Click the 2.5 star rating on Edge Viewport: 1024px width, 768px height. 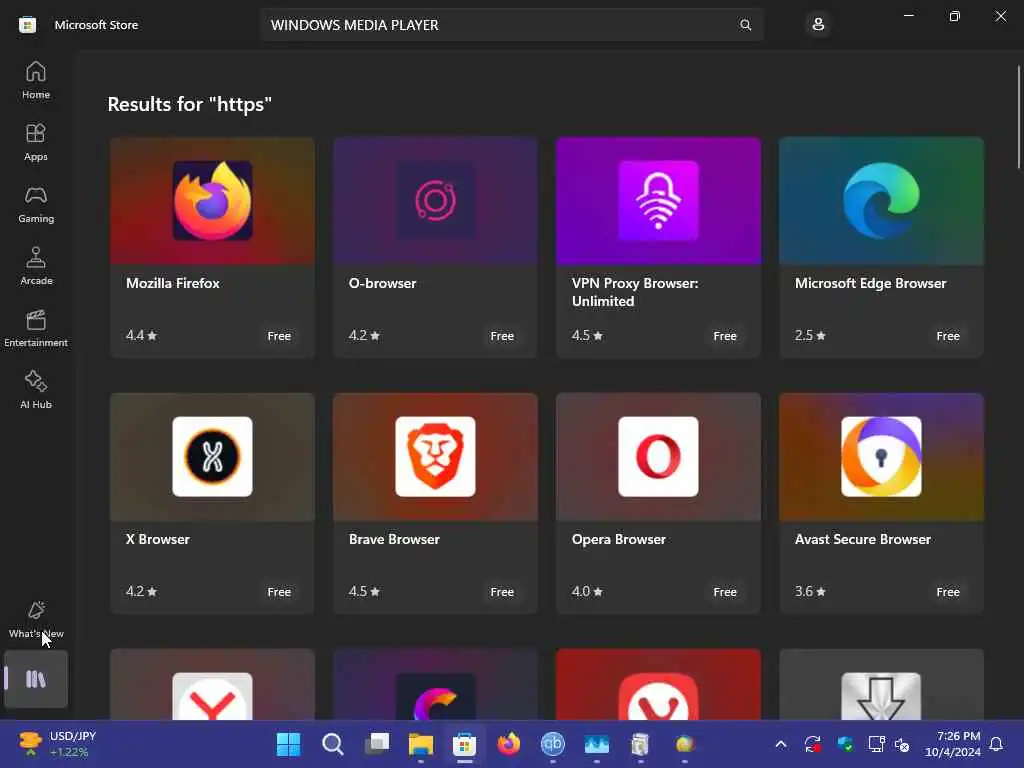point(810,336)
